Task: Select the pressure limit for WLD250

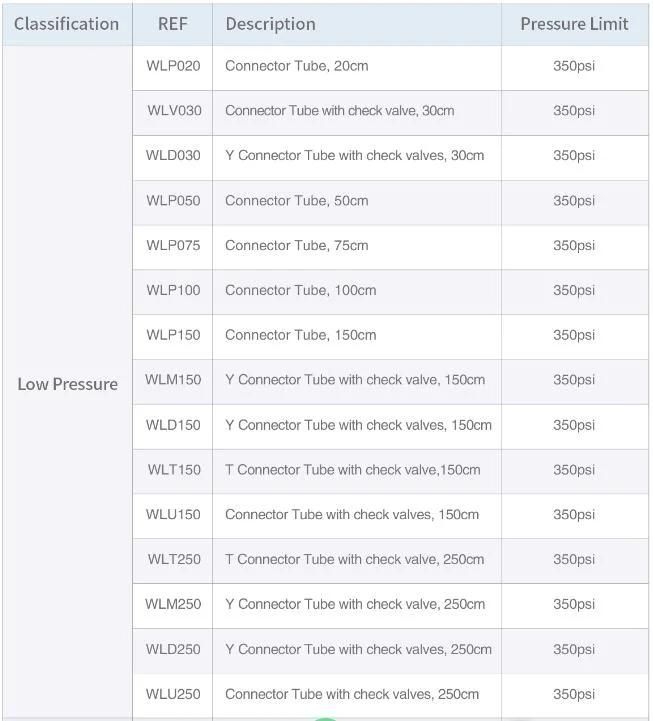Action: [x=574, y=649]
